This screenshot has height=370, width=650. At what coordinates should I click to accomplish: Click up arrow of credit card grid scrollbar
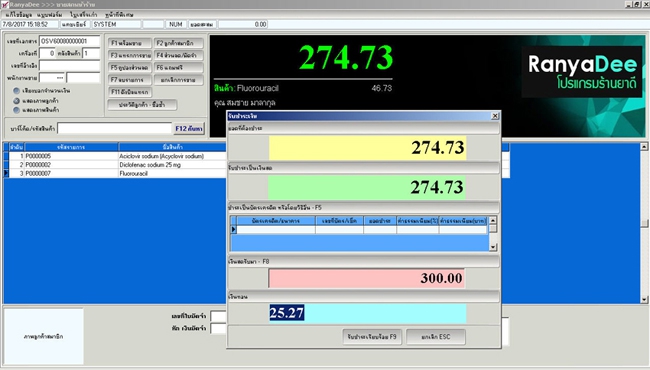[x=492, y=220]
